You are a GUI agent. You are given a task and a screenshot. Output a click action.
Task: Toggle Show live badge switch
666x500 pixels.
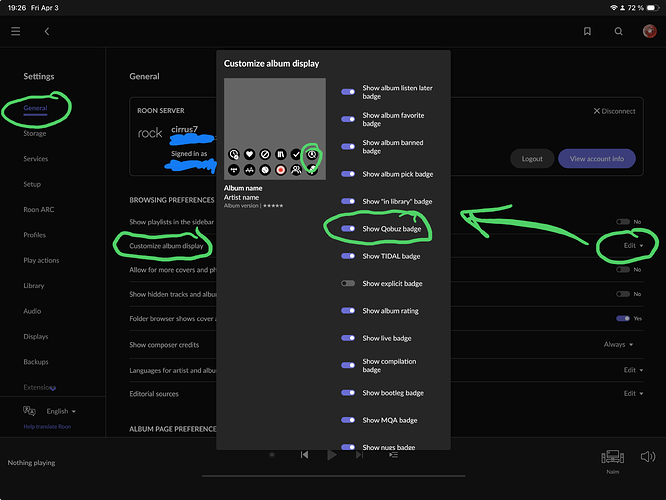[348, 338]
